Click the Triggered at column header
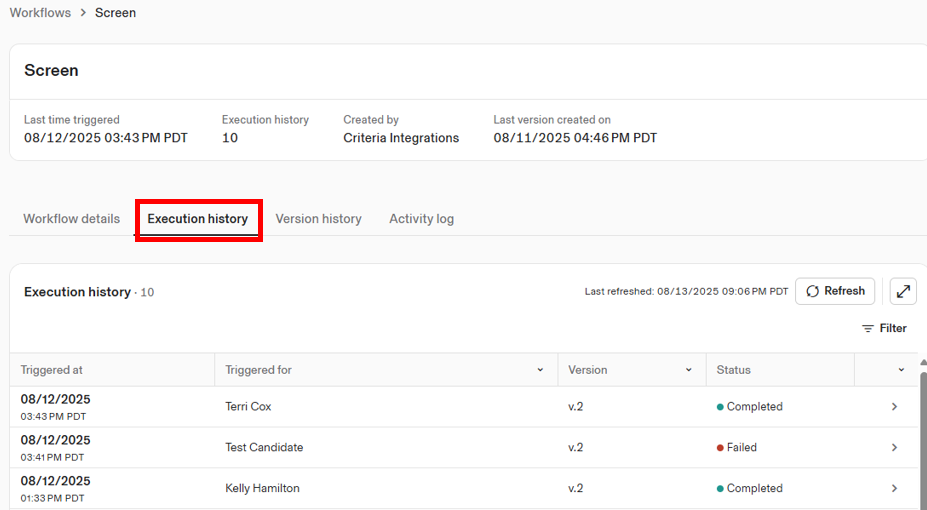The width and height of the screenshot is (927, 510). [52, 370]
